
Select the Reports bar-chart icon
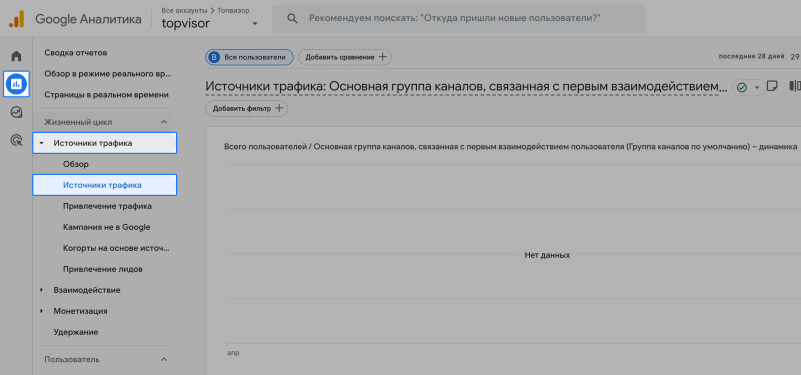[16, 84]
